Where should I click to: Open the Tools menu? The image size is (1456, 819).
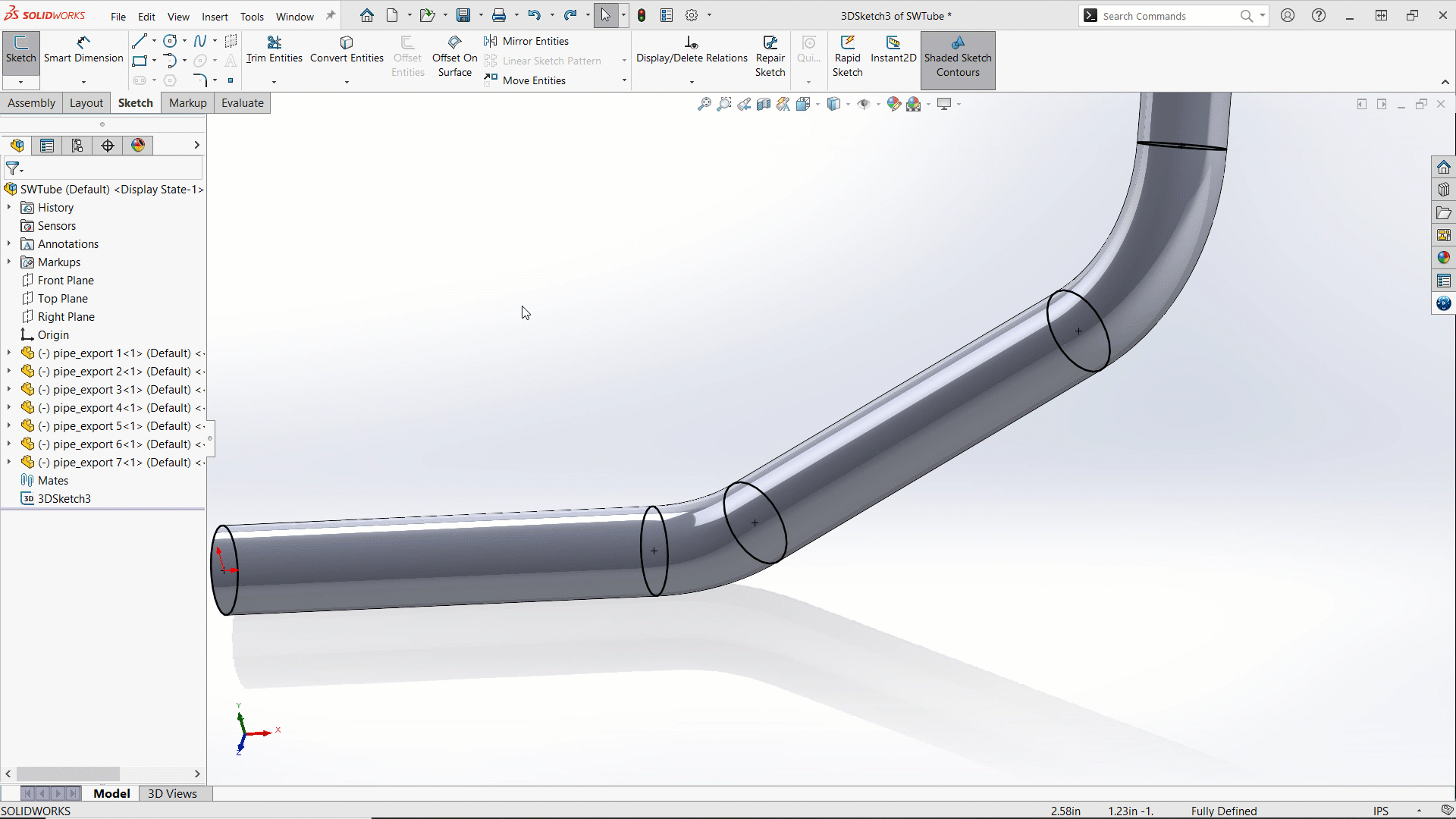tap(252, 17)
